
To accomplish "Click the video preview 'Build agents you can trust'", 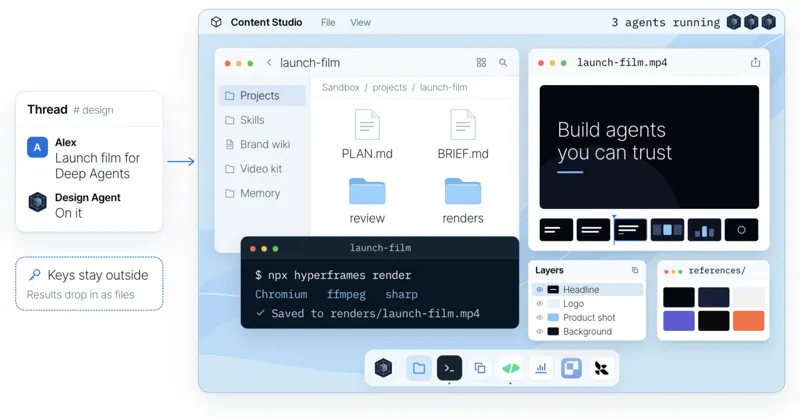I will 649,147.
